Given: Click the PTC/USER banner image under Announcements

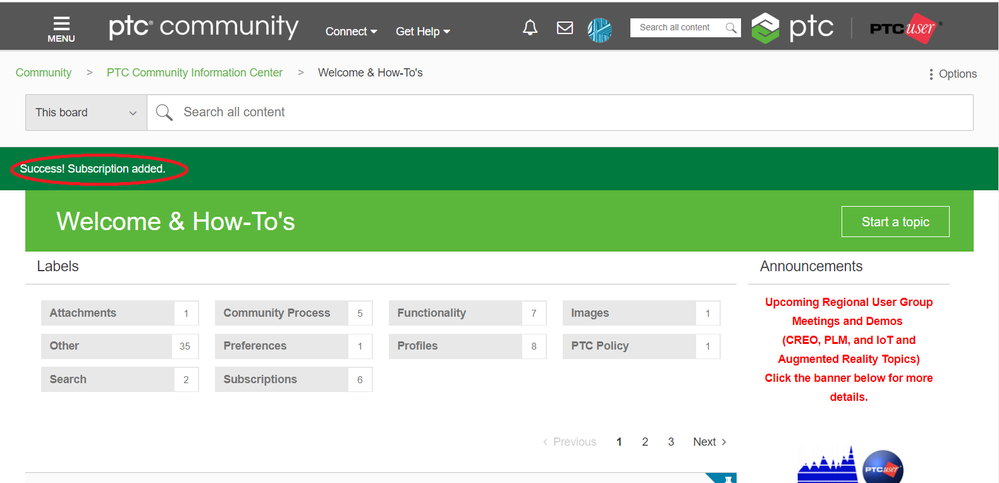Looking at the screenshot, I should pyautogui.click(x=851, y=463).
